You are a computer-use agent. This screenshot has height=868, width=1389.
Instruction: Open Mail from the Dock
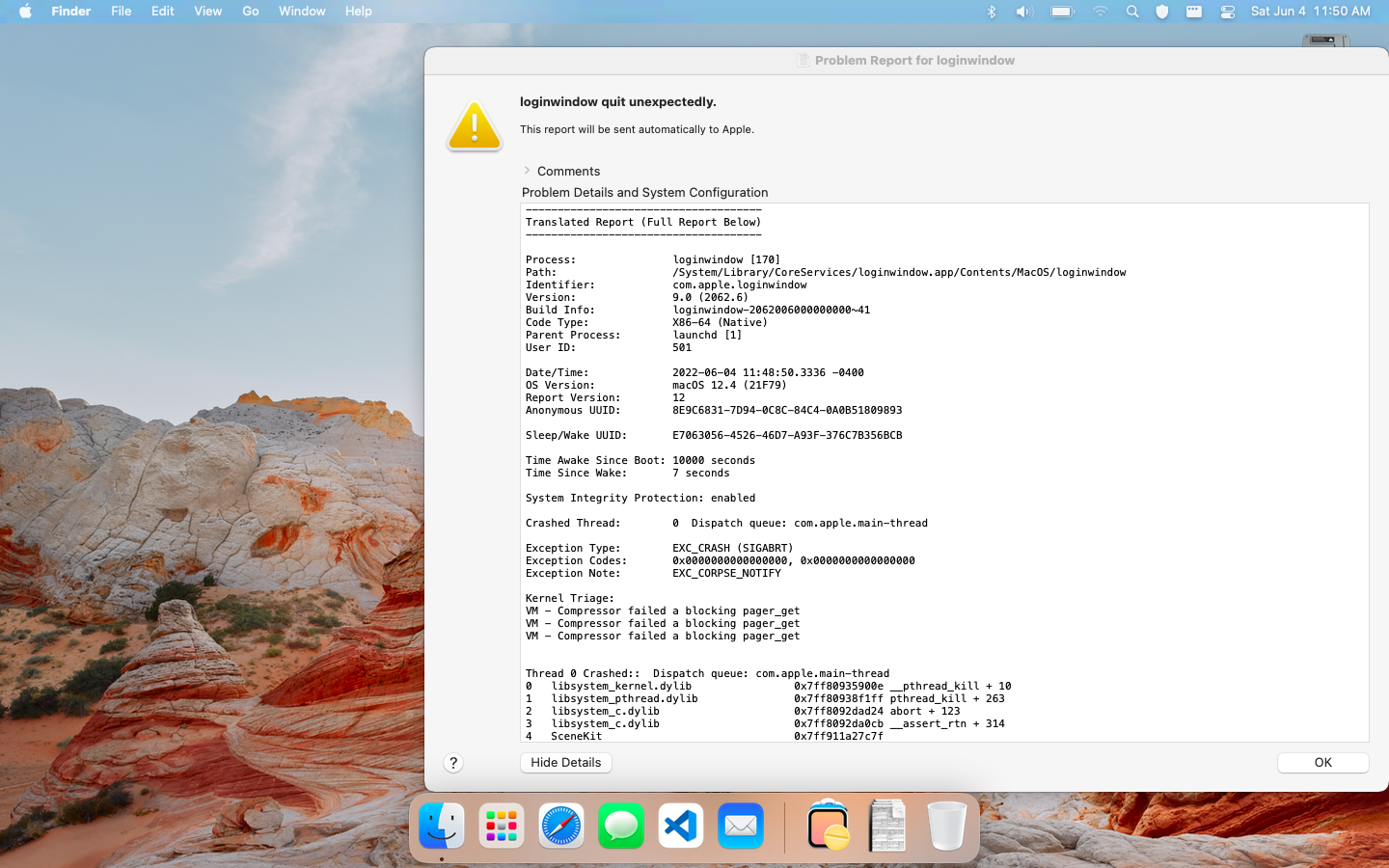[x=741, y=827]
